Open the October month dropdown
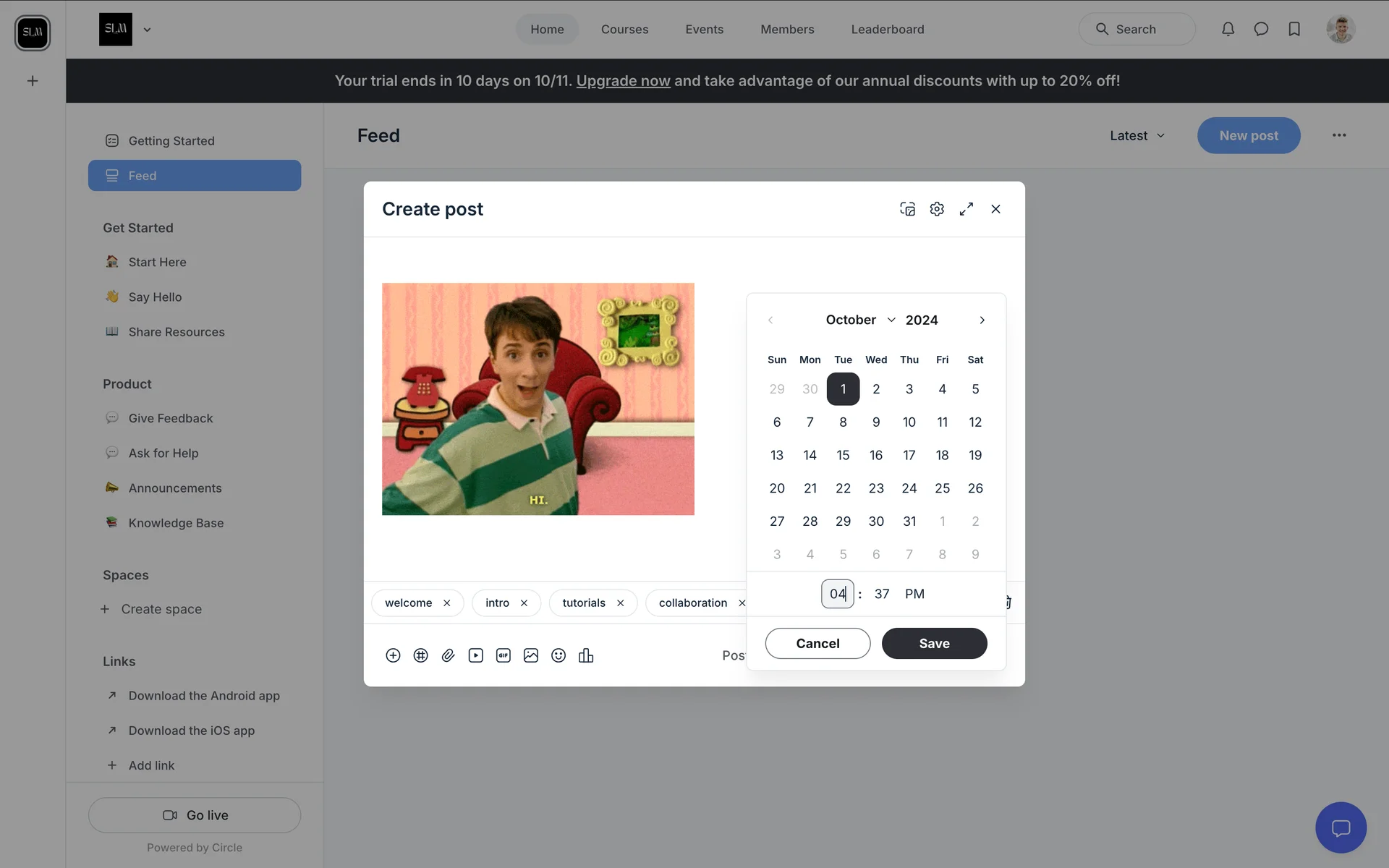This screenshot has width=1389, height=868. [x=860, y=320]
